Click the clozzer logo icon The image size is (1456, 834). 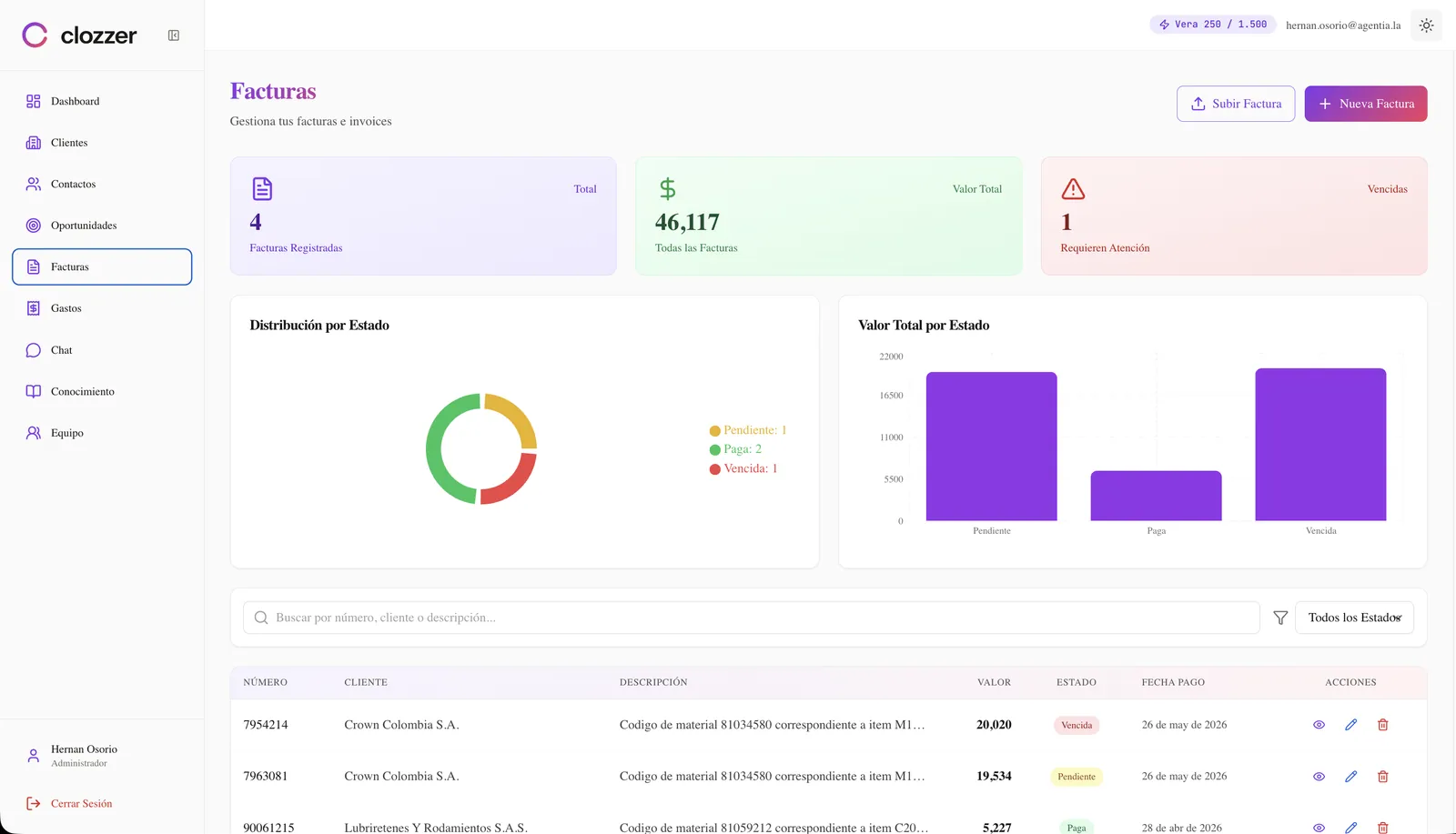pyautogui.click(x=35, y=35)
